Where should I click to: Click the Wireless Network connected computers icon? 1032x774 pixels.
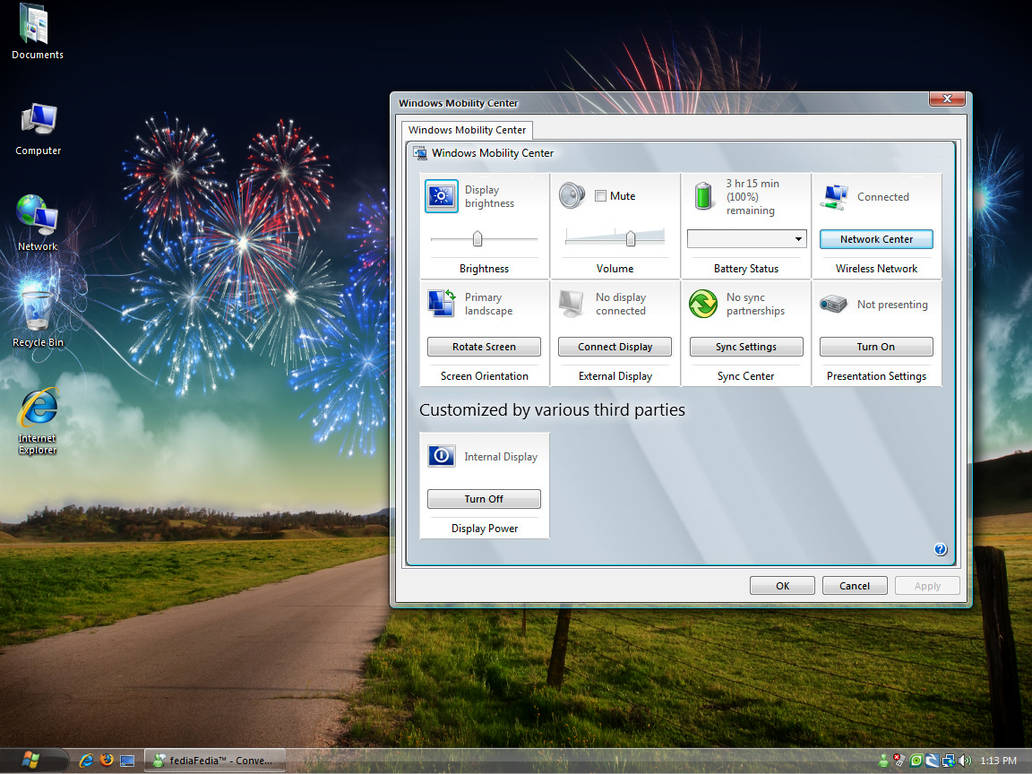[x=835, y=197]
